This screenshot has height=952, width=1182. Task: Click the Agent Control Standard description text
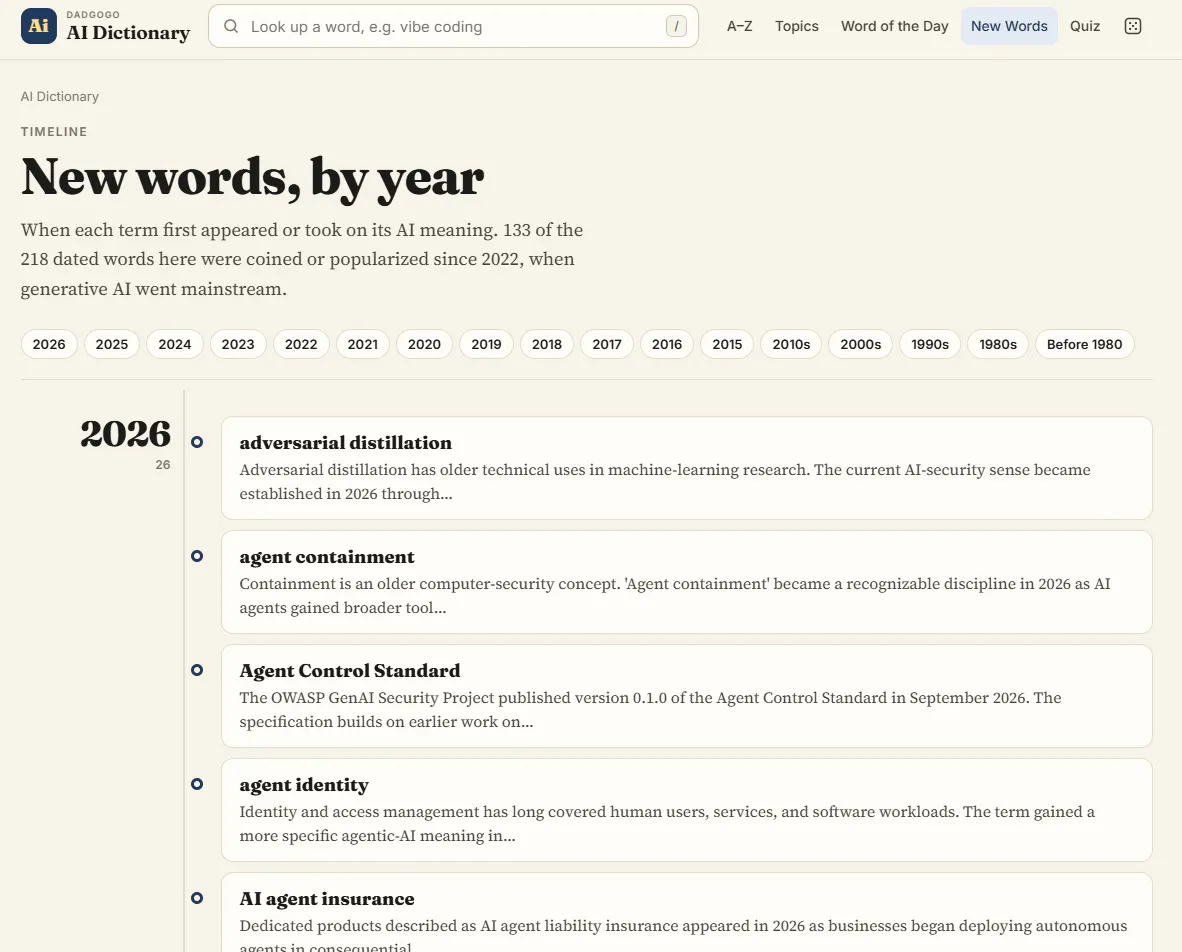(x=651, y=709)
